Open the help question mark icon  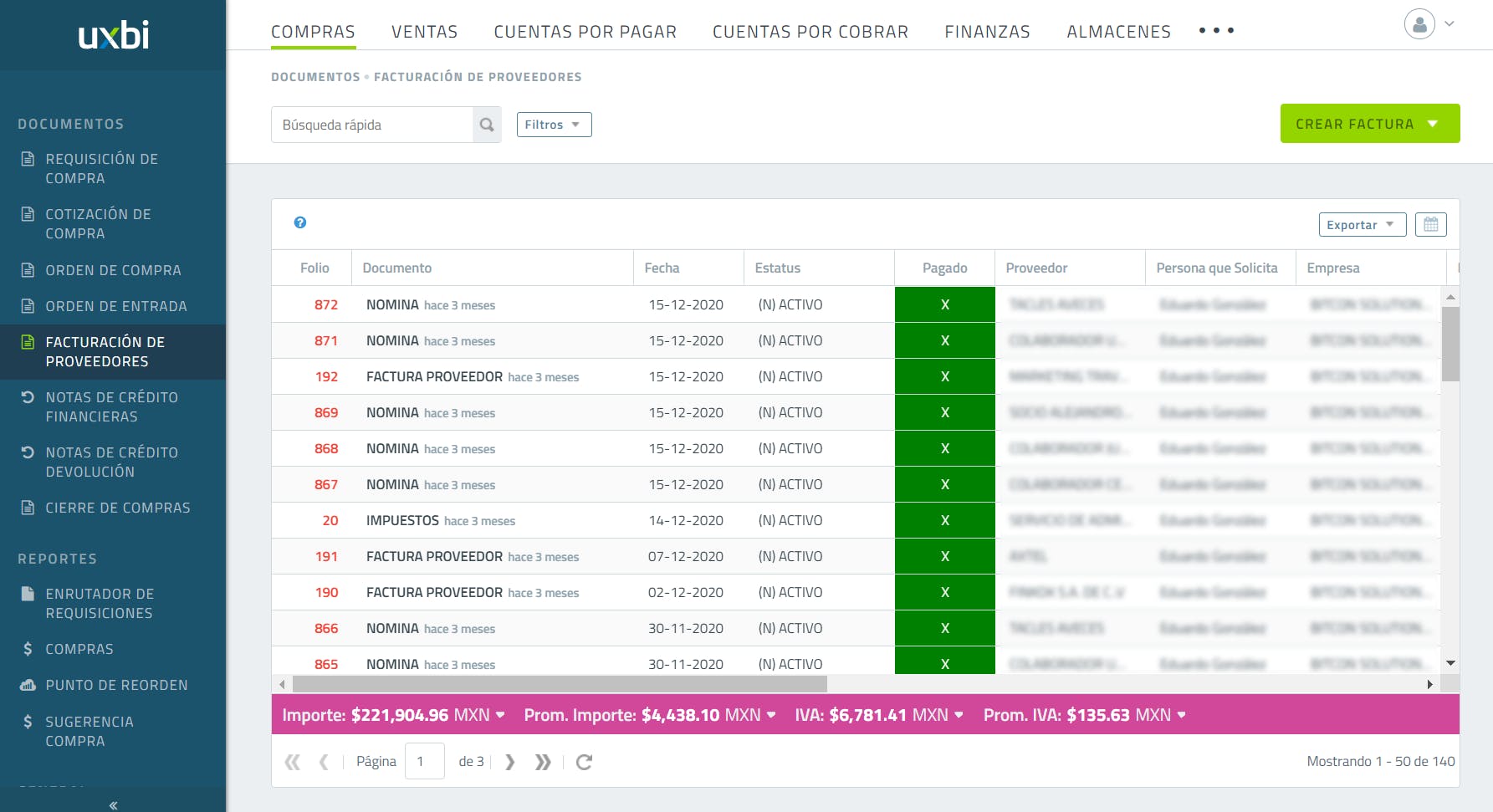300,222
